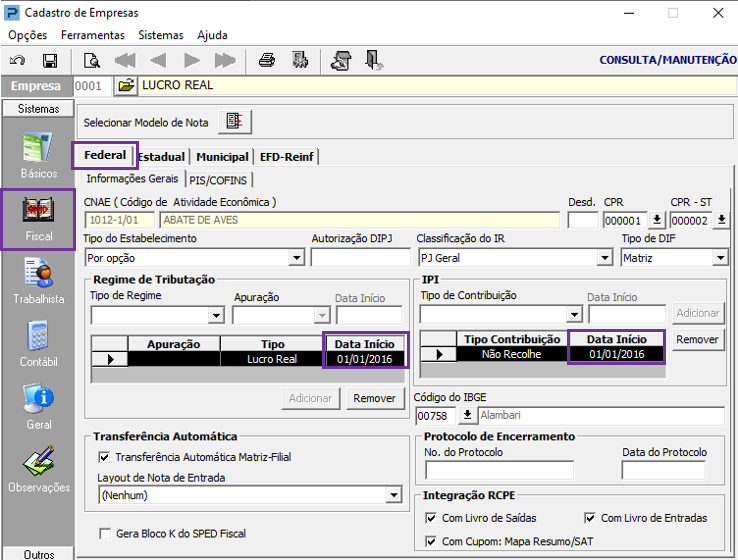
Task: Expand Layout de Nota de Entrada dropdown
Action: (393, 495)
